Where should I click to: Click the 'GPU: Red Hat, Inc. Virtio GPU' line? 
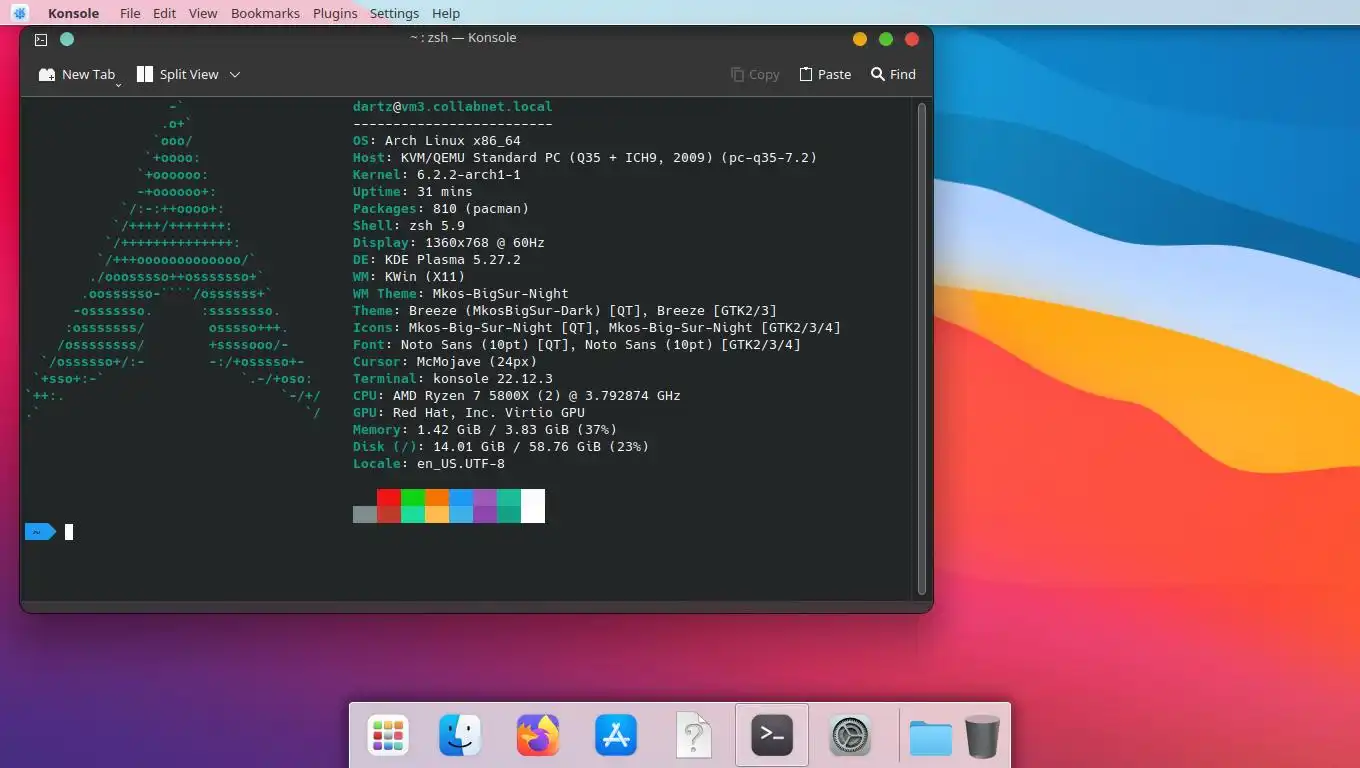pyautogui.click(x=469, y=413)
